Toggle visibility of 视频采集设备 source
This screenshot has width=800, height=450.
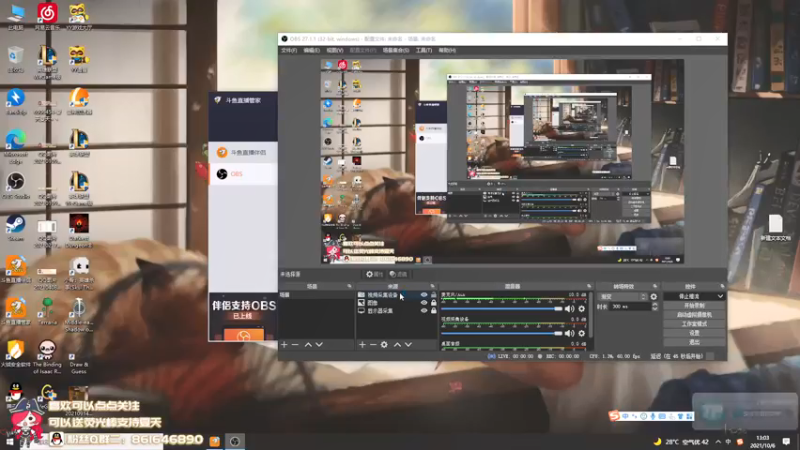424,295
